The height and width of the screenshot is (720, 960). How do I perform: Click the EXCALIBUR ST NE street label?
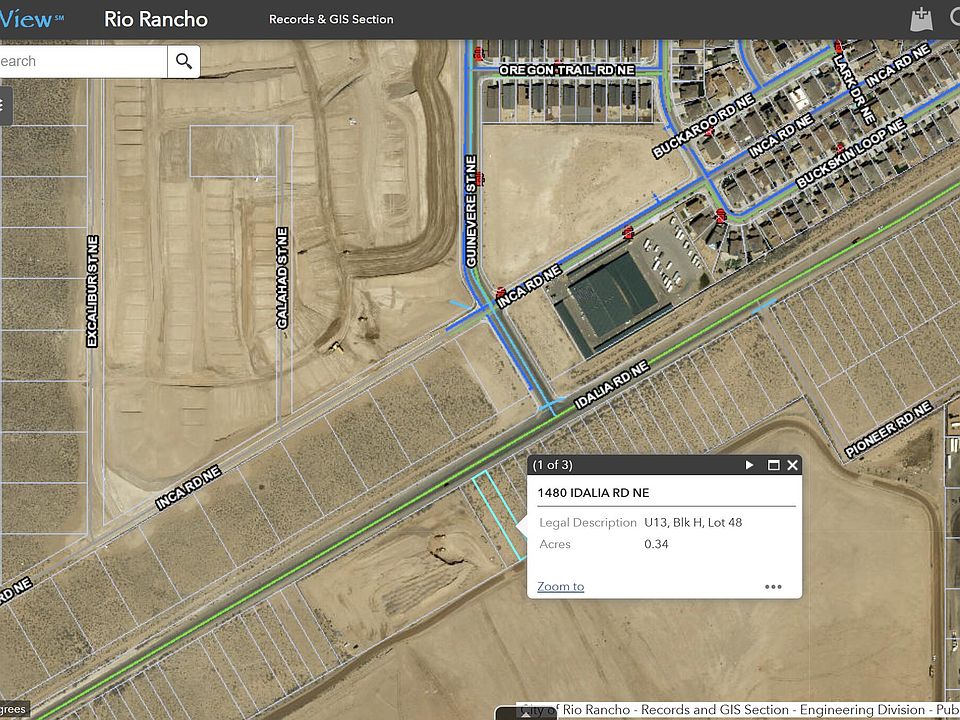(x=92, y=291)
